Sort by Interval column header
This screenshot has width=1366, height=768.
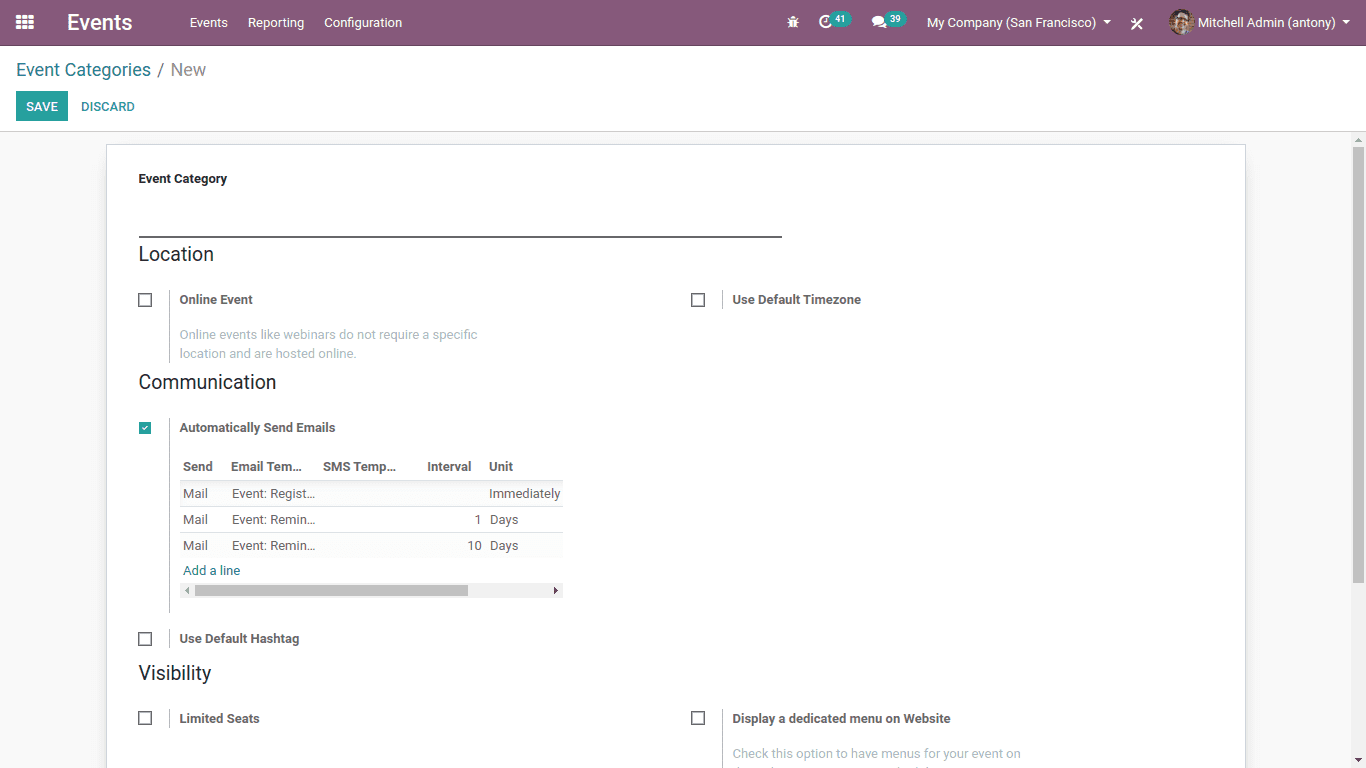449,467
